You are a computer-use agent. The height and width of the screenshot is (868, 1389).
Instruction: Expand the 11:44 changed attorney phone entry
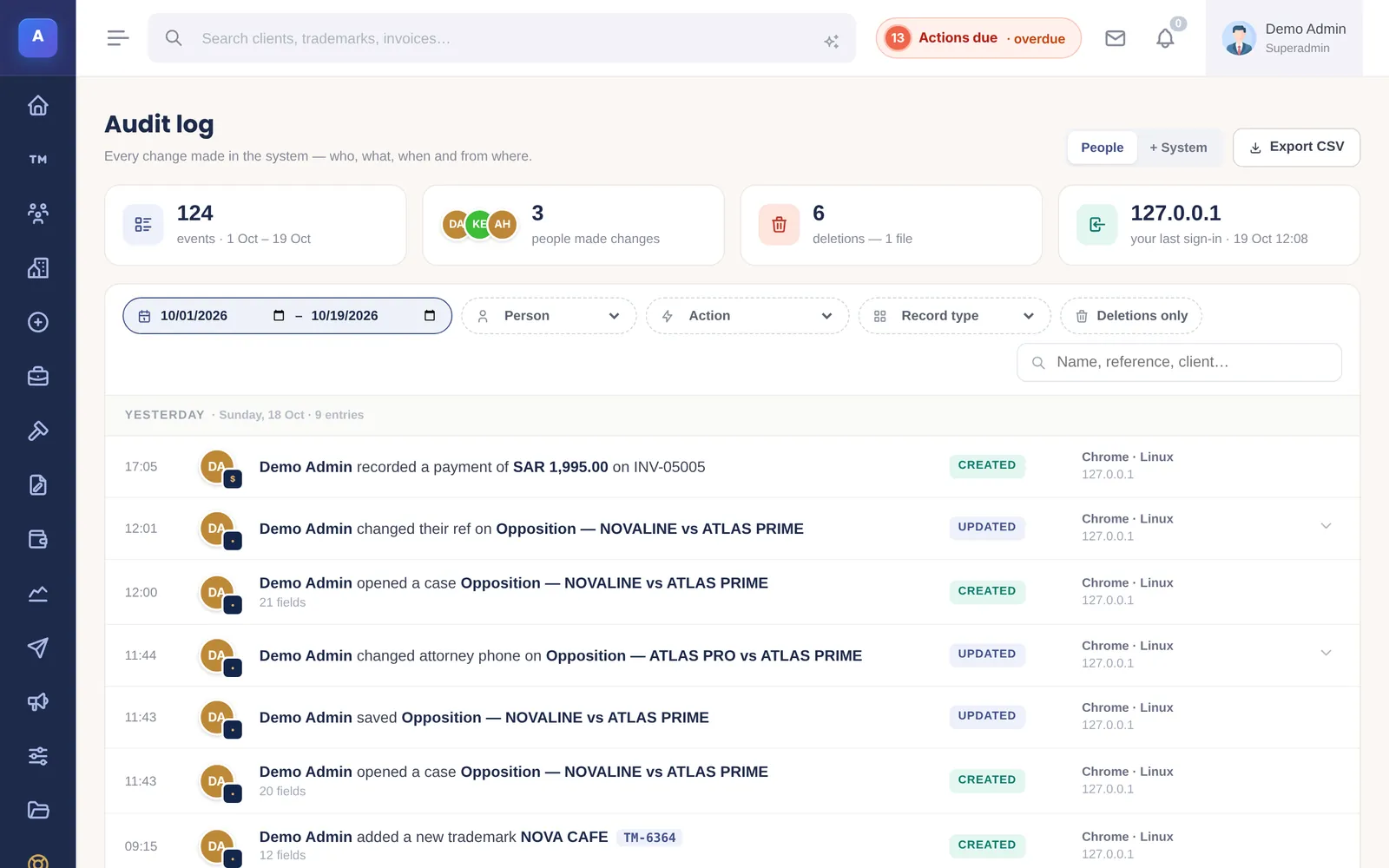click(x=1326, y=653)
